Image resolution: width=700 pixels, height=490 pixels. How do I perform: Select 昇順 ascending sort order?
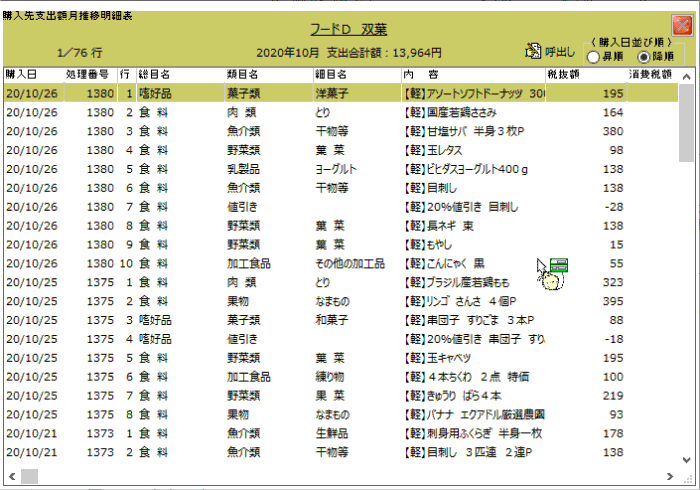point(593,57)
